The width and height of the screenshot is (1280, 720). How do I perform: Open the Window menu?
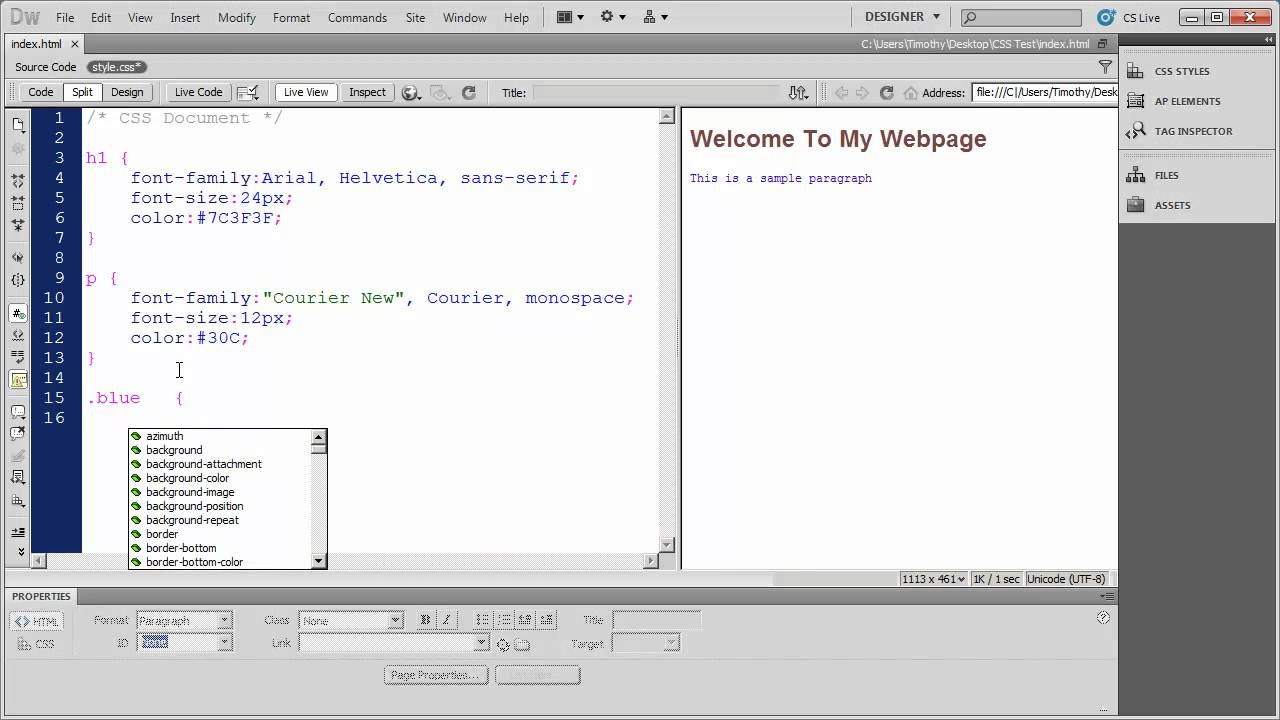click(x=465, y=18)
